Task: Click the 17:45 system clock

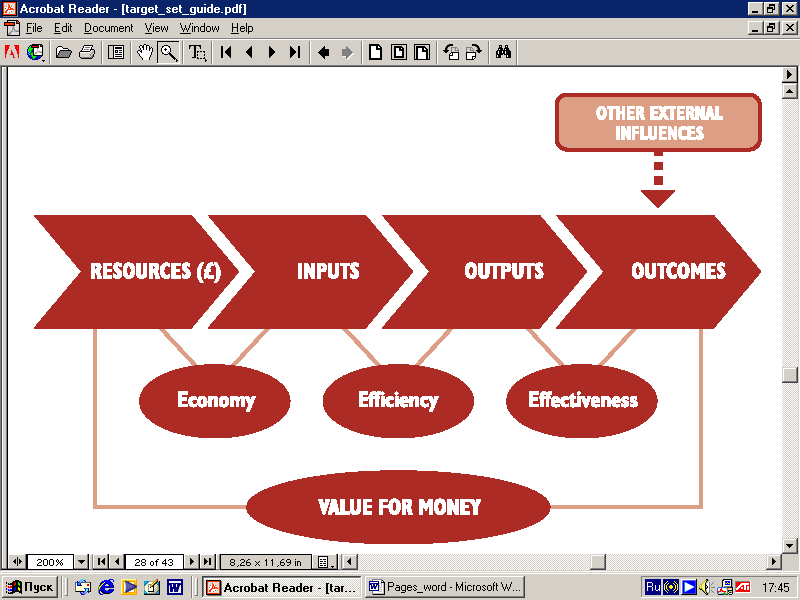Action: coord(776,588)
